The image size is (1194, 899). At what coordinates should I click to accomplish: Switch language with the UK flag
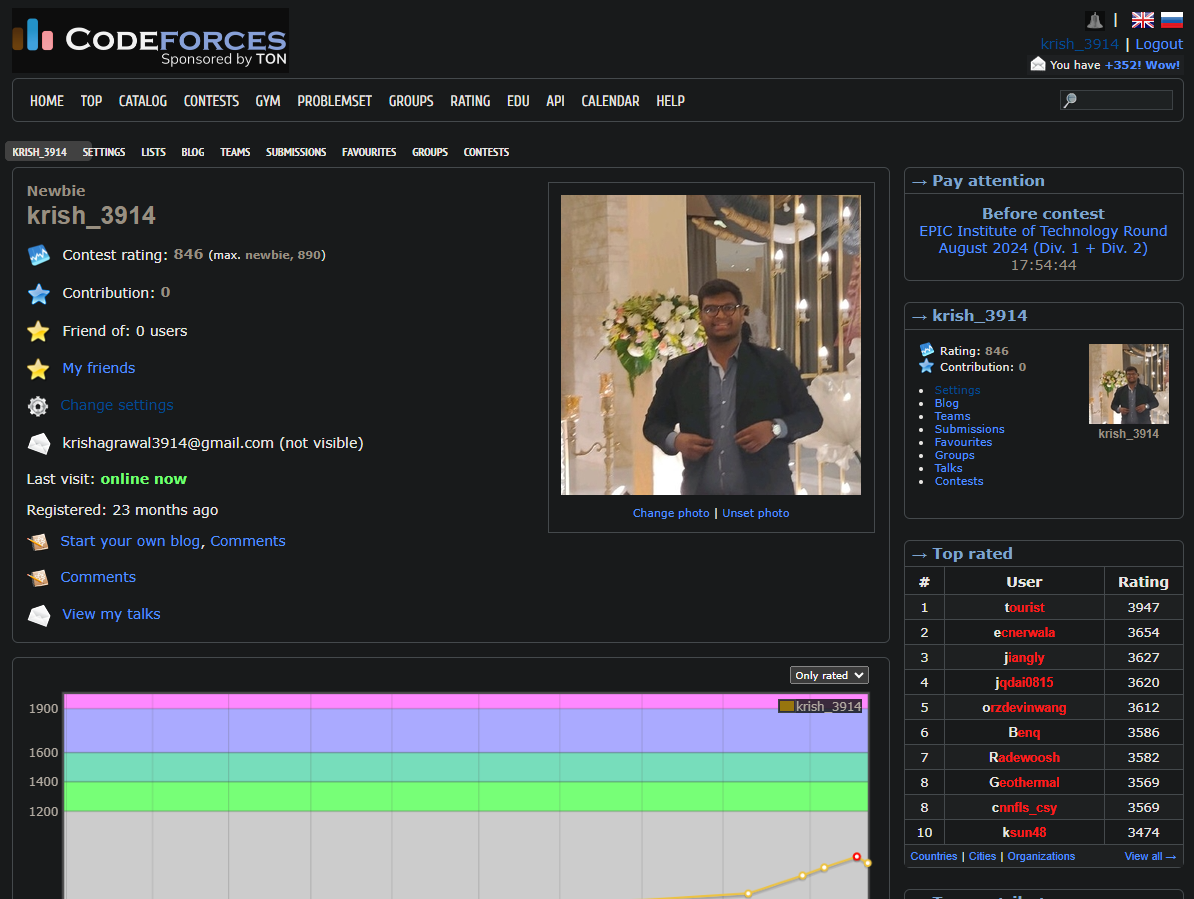coord(1142,20)
